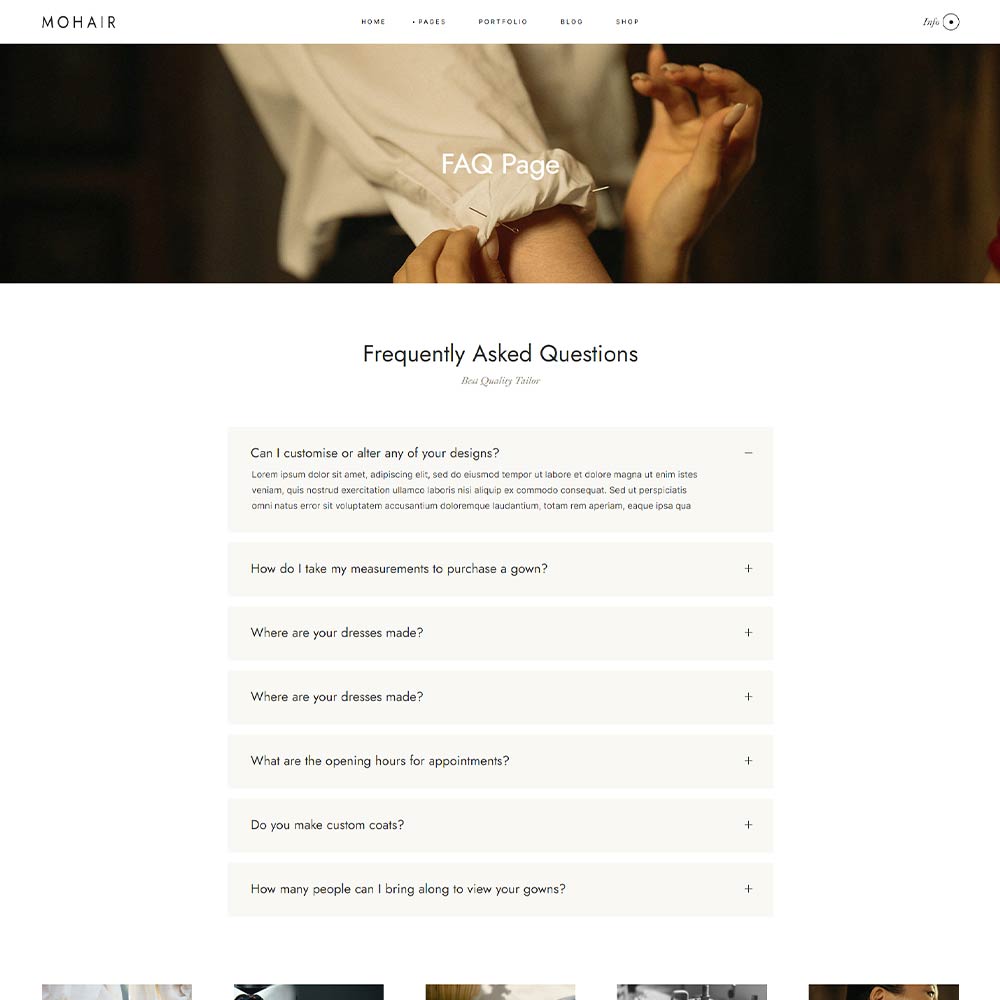Screen dimensions: 1000x1000
Task: Open the Home menu item
Action: 373,22
